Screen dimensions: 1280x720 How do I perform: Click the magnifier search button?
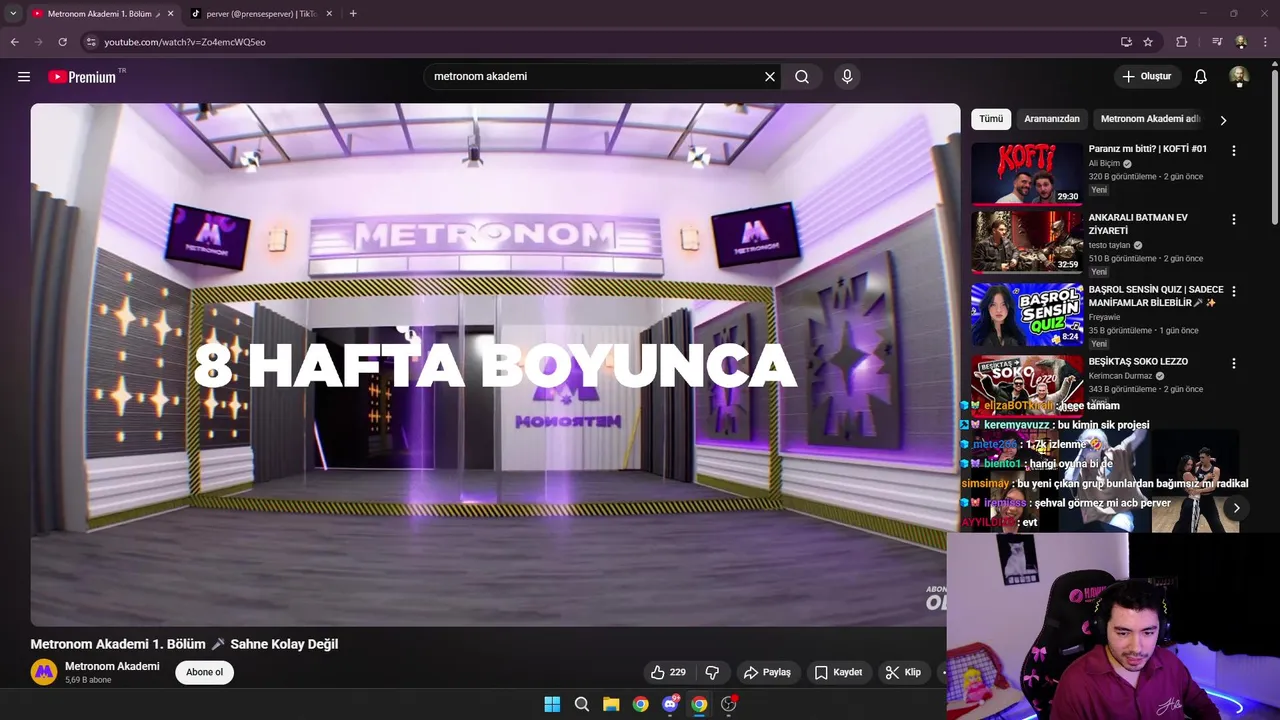(x=802, y=77)
